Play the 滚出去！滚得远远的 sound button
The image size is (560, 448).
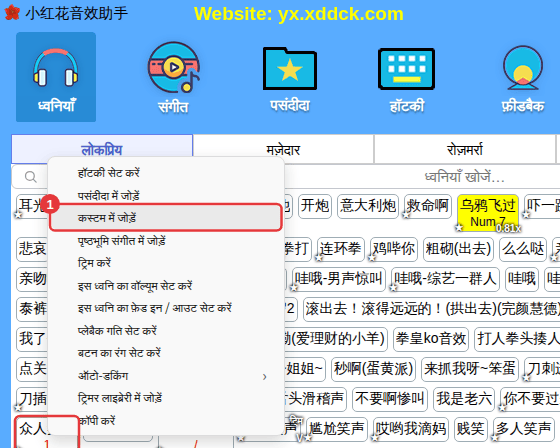pyautogui.click(x=431, y=309)
